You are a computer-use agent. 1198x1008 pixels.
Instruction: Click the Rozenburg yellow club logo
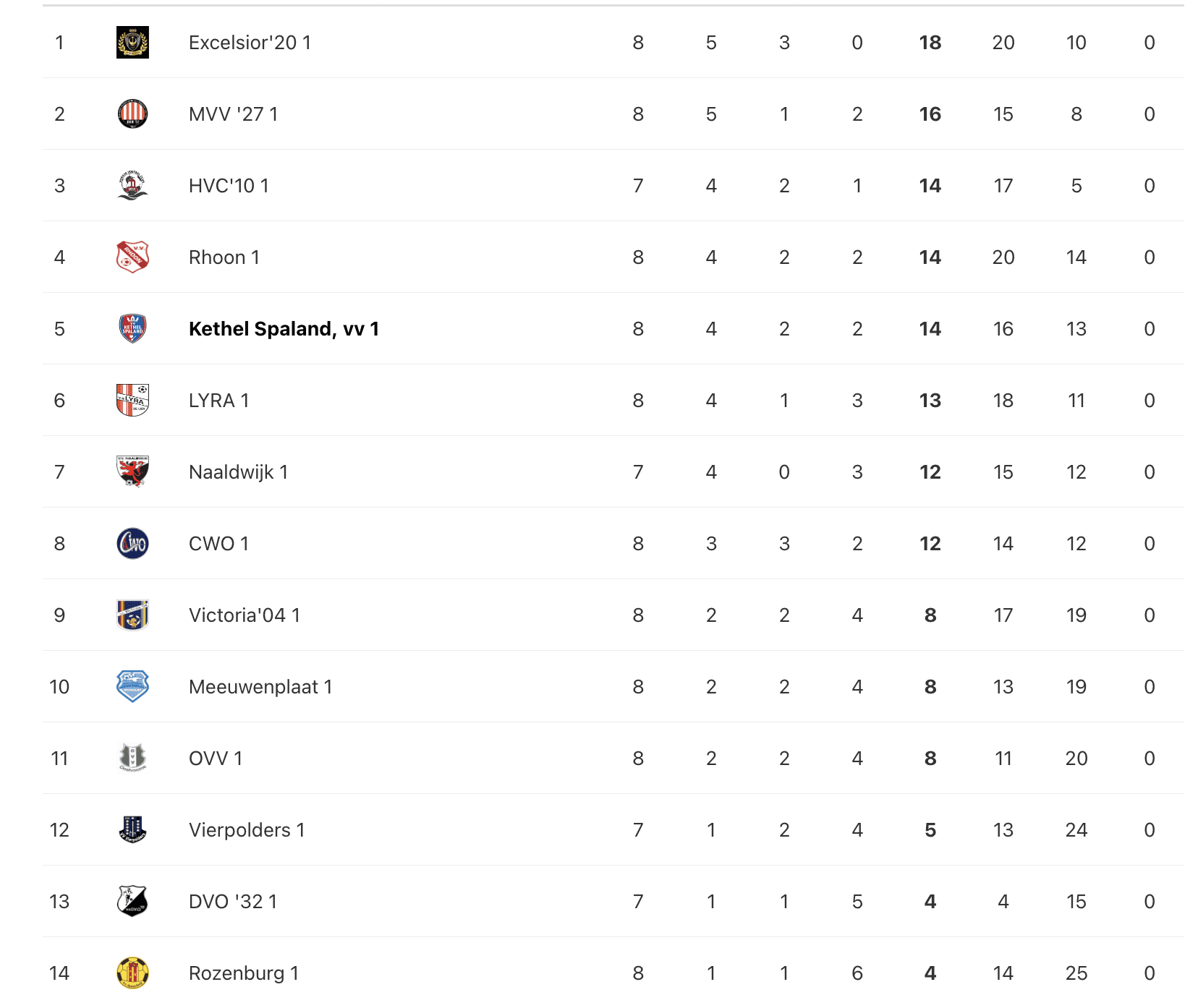coord(132,973)
